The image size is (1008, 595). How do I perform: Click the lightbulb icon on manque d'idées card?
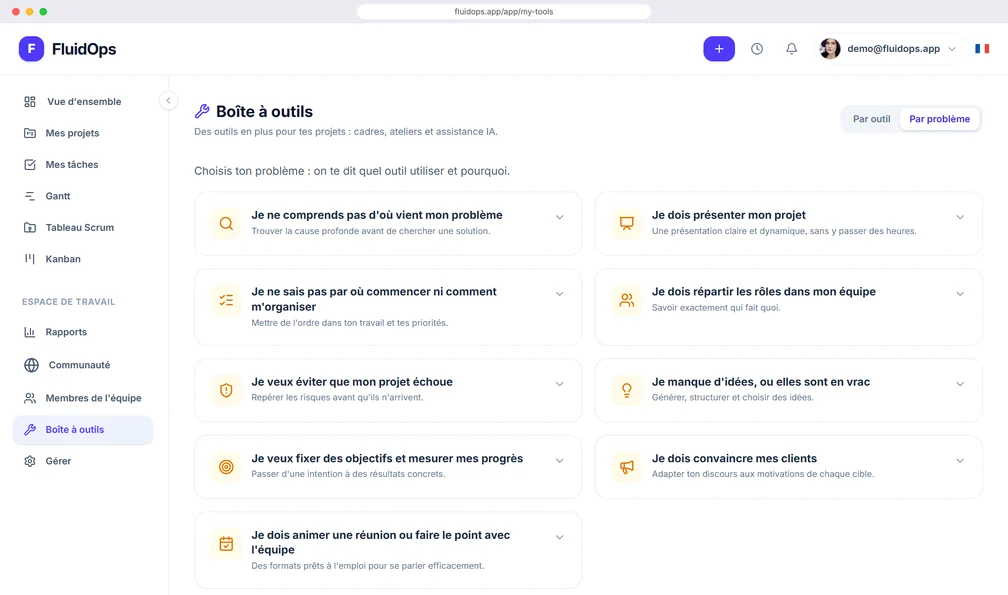pos(627,390)
